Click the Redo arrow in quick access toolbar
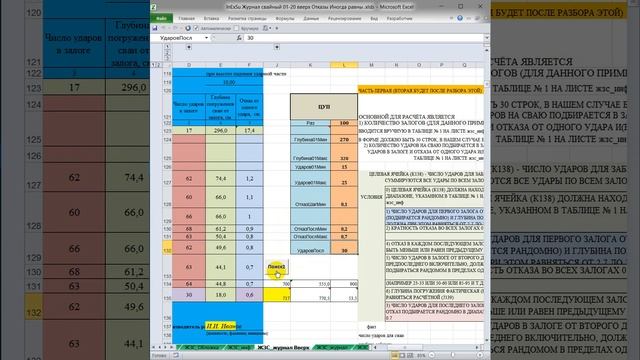 point(174,28)
